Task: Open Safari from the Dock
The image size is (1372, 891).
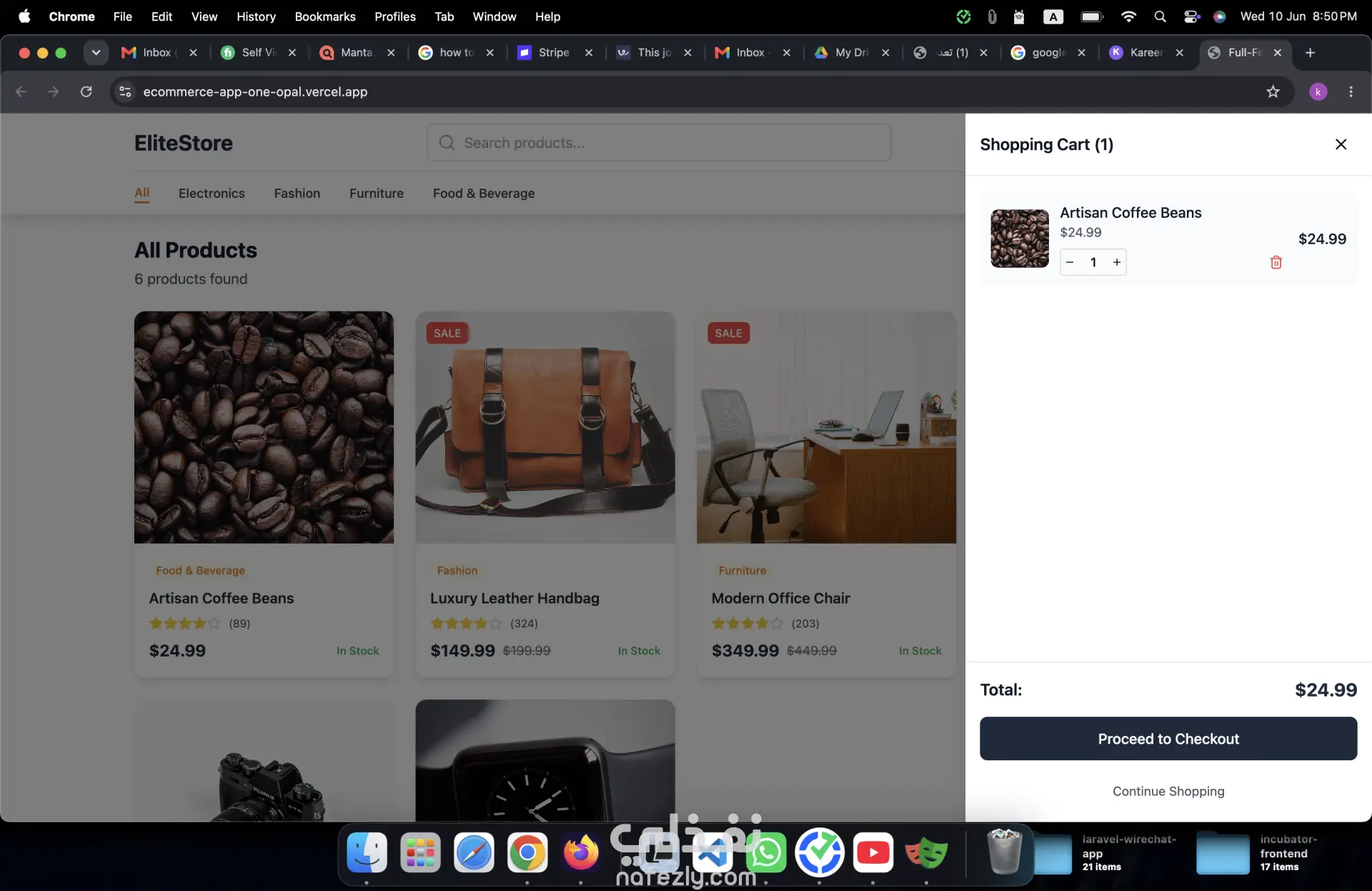Action: point(474,852)
